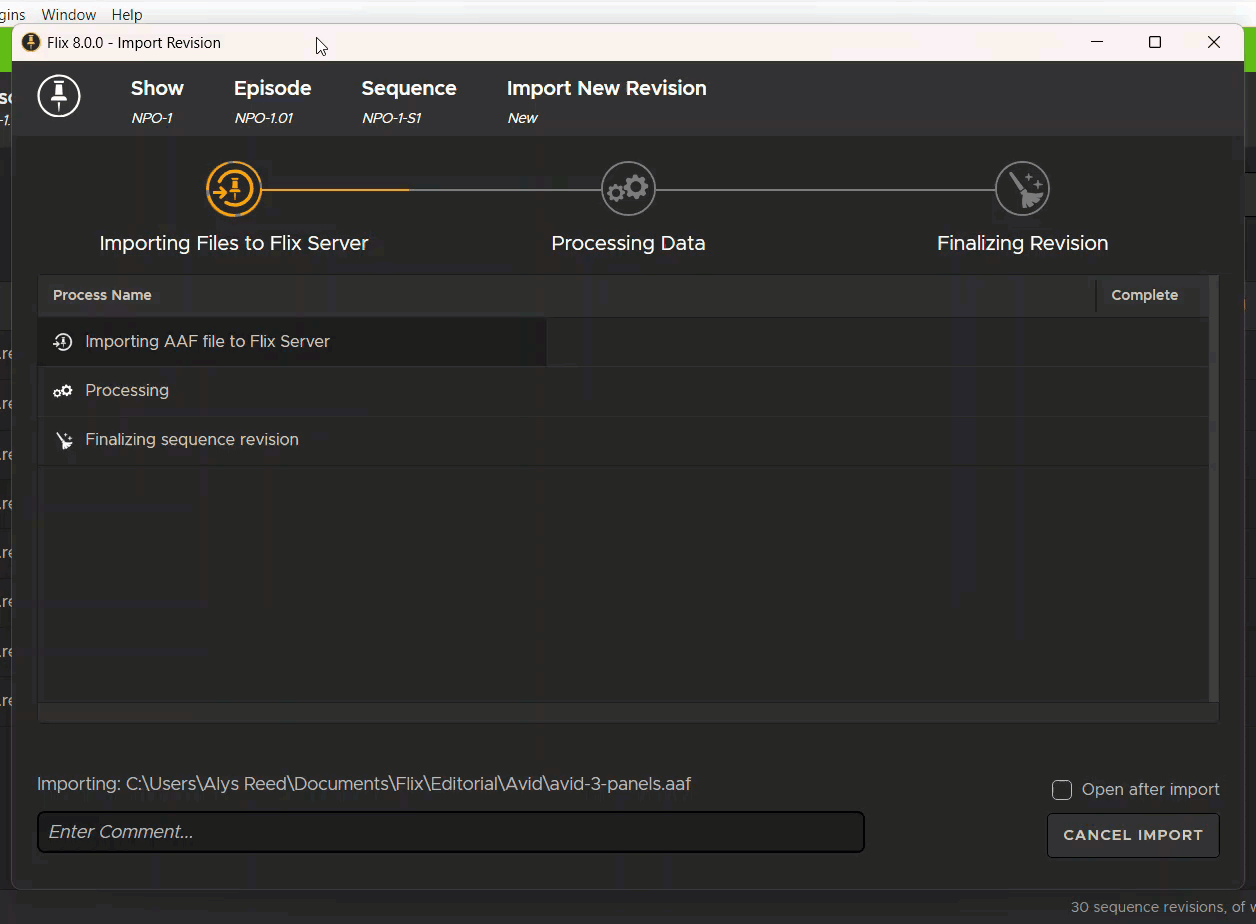Image resolution: width=1256 pixels, height=924 pixels.
Task: Click the Sequence NPO-1-S1 header label
Action: point(408,101)
